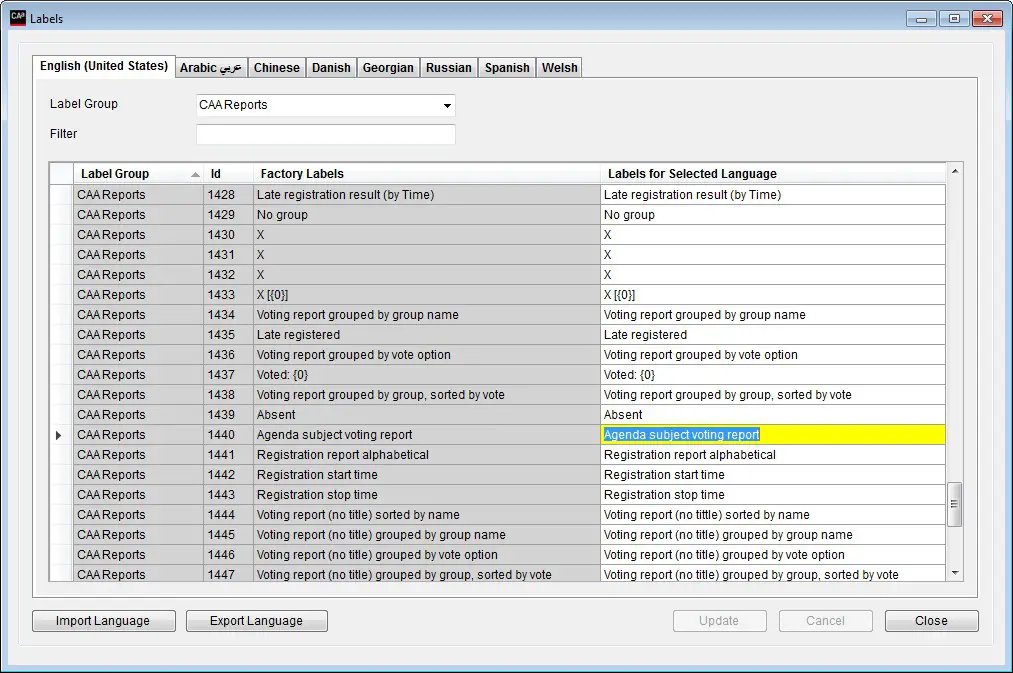1013x673 pixels.
Task: Sort the grid by the Id column
Action: 217,173
